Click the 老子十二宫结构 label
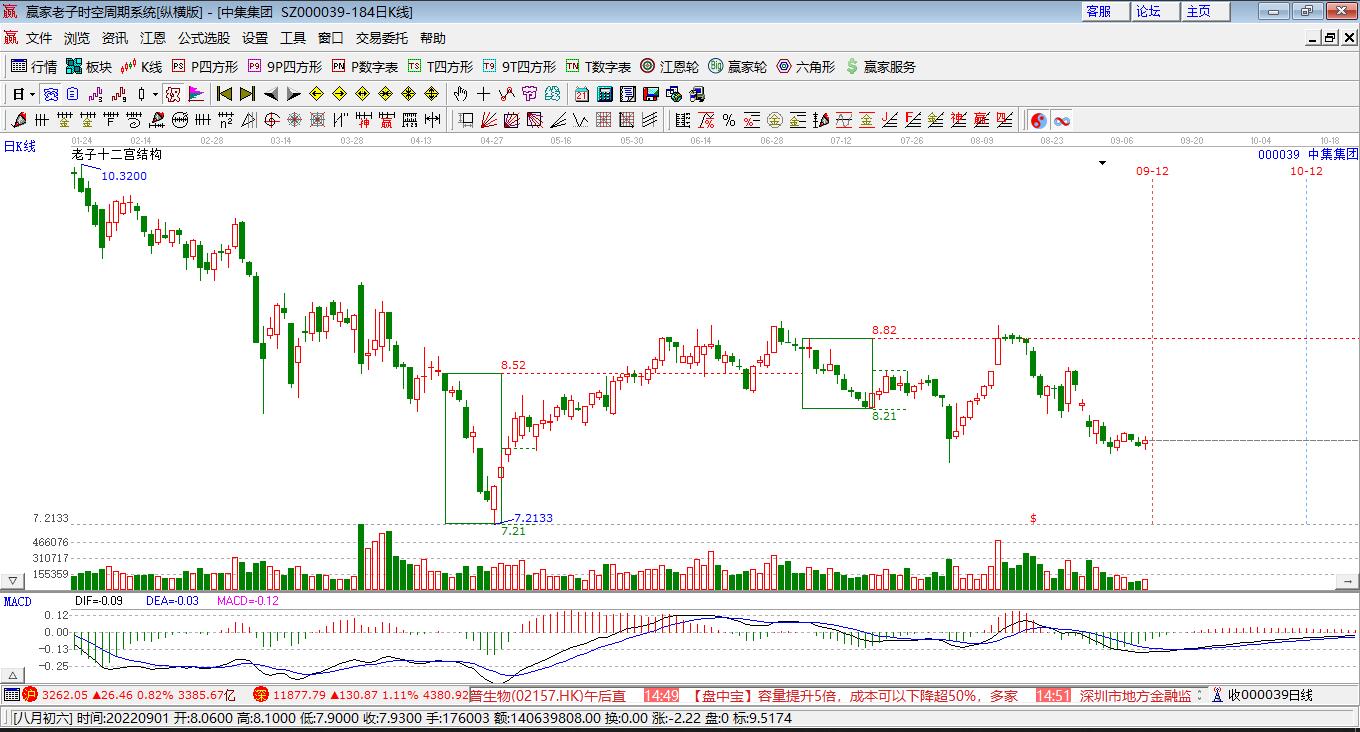 coord(117,155)
